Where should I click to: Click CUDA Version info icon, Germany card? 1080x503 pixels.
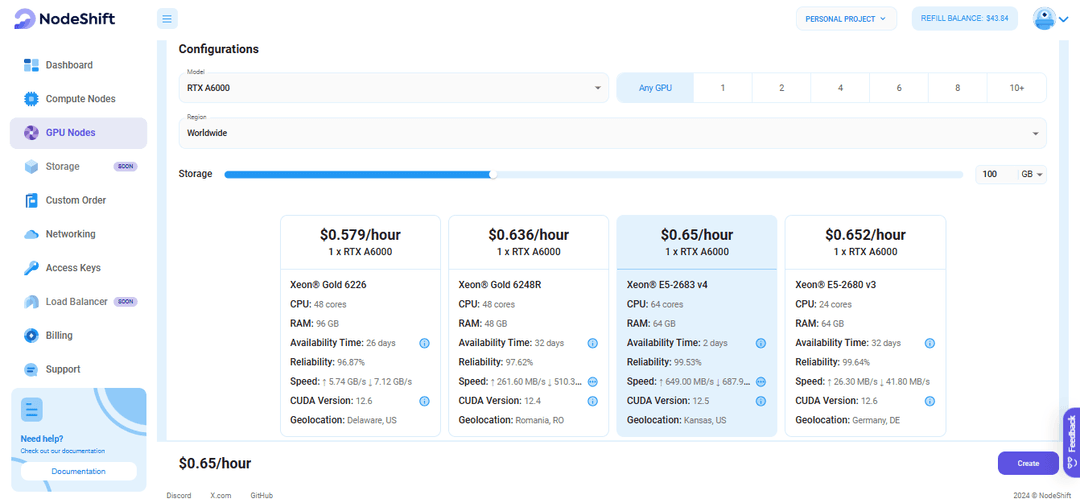pos(929,401)
